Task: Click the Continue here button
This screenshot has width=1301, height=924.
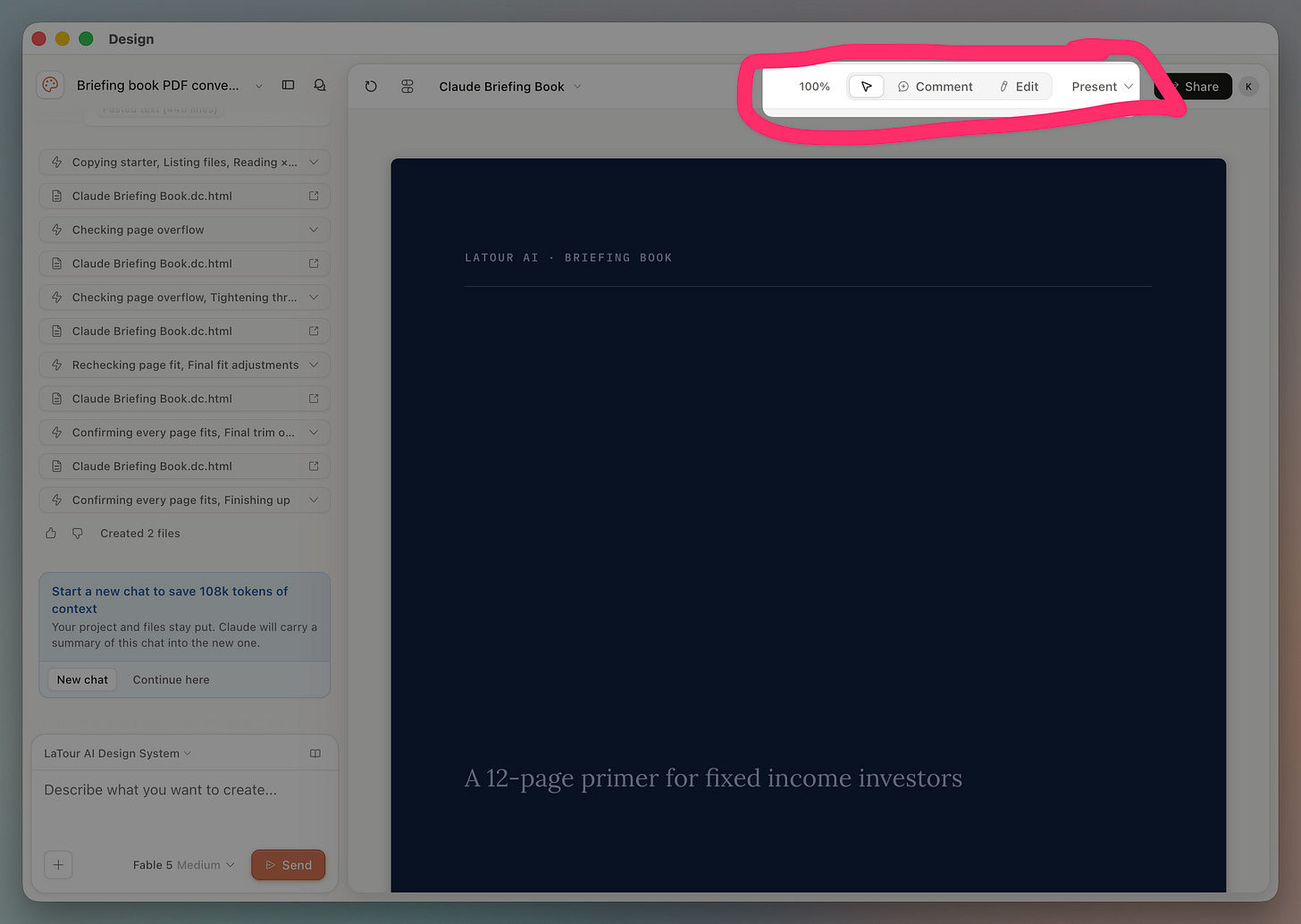Action: [x=171, y=680]
